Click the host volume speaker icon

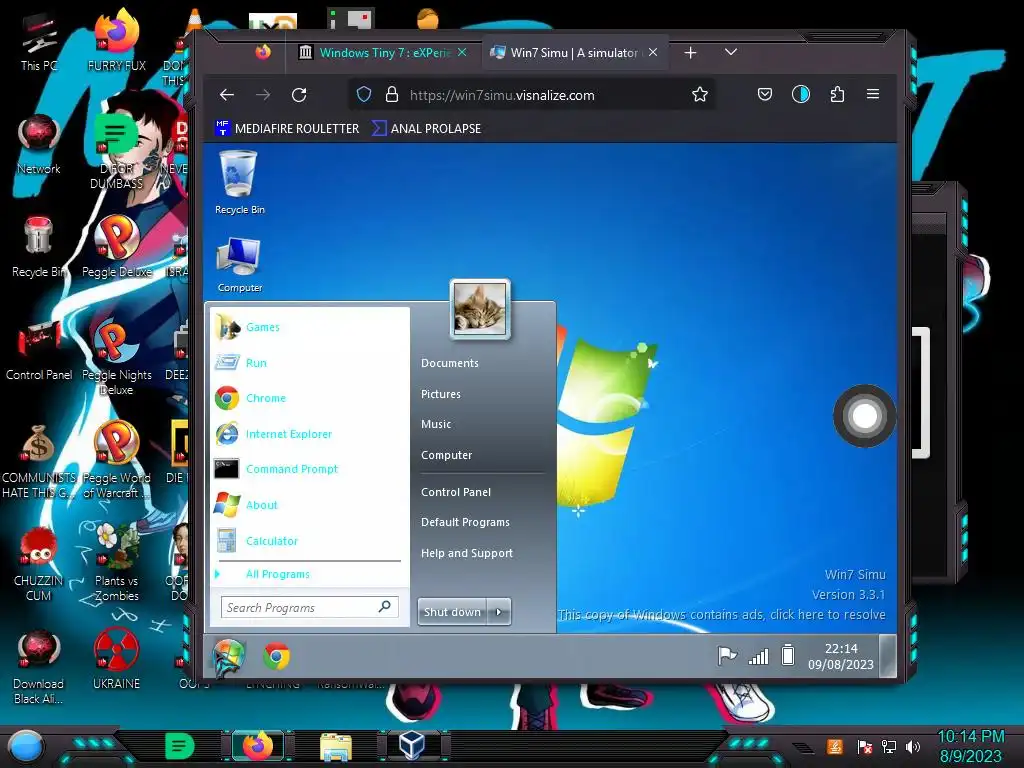tap(912, 746)
